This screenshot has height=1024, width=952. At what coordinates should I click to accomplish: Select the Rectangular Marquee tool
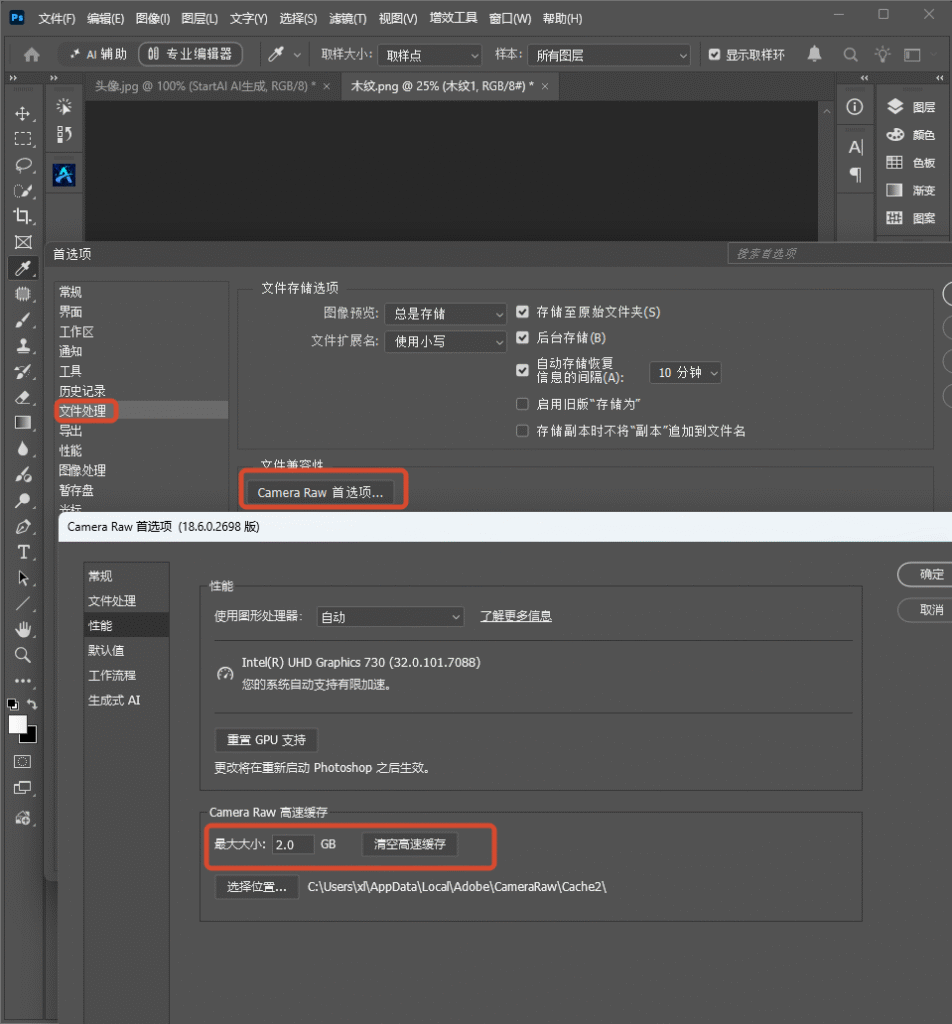(x=23, y=139)
